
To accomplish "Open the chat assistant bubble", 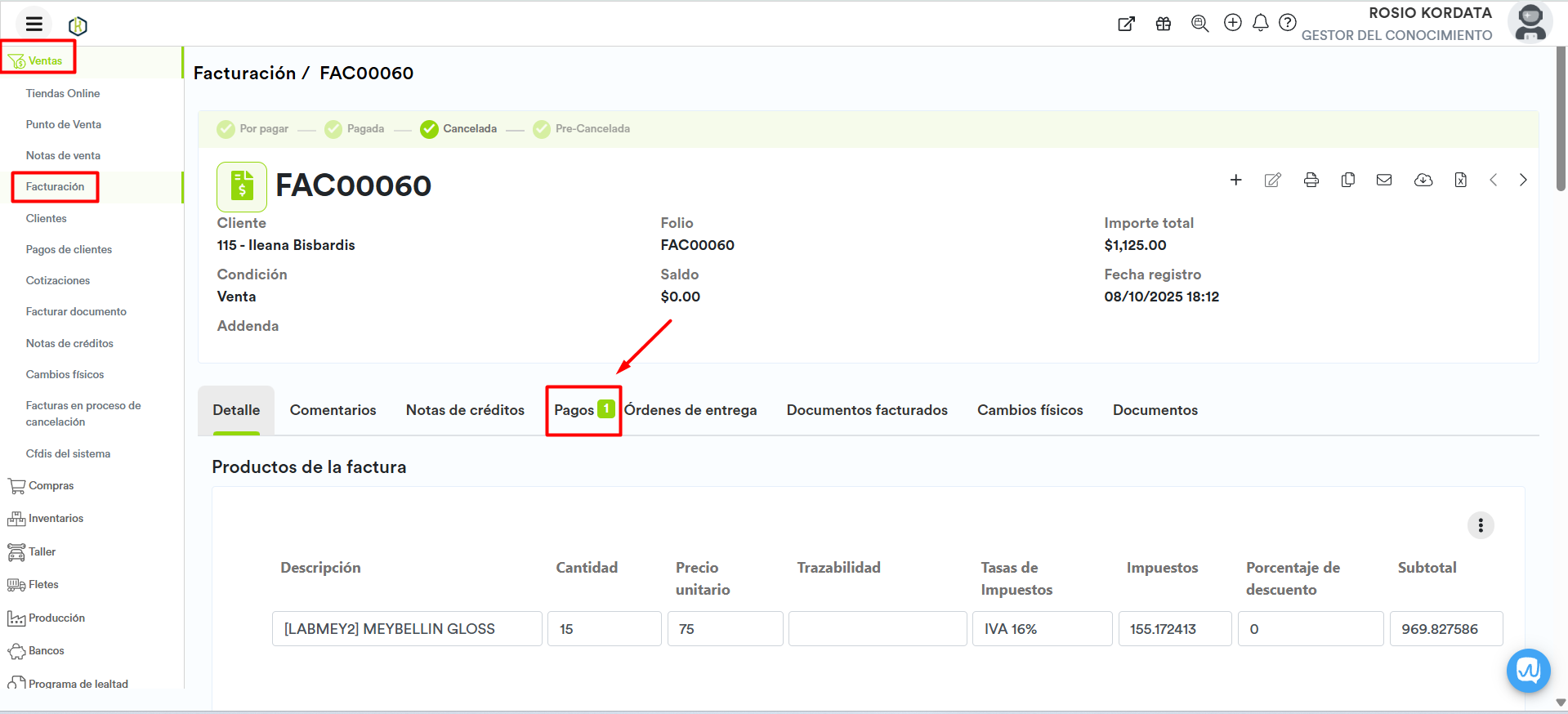I will tap(1527, 671).
